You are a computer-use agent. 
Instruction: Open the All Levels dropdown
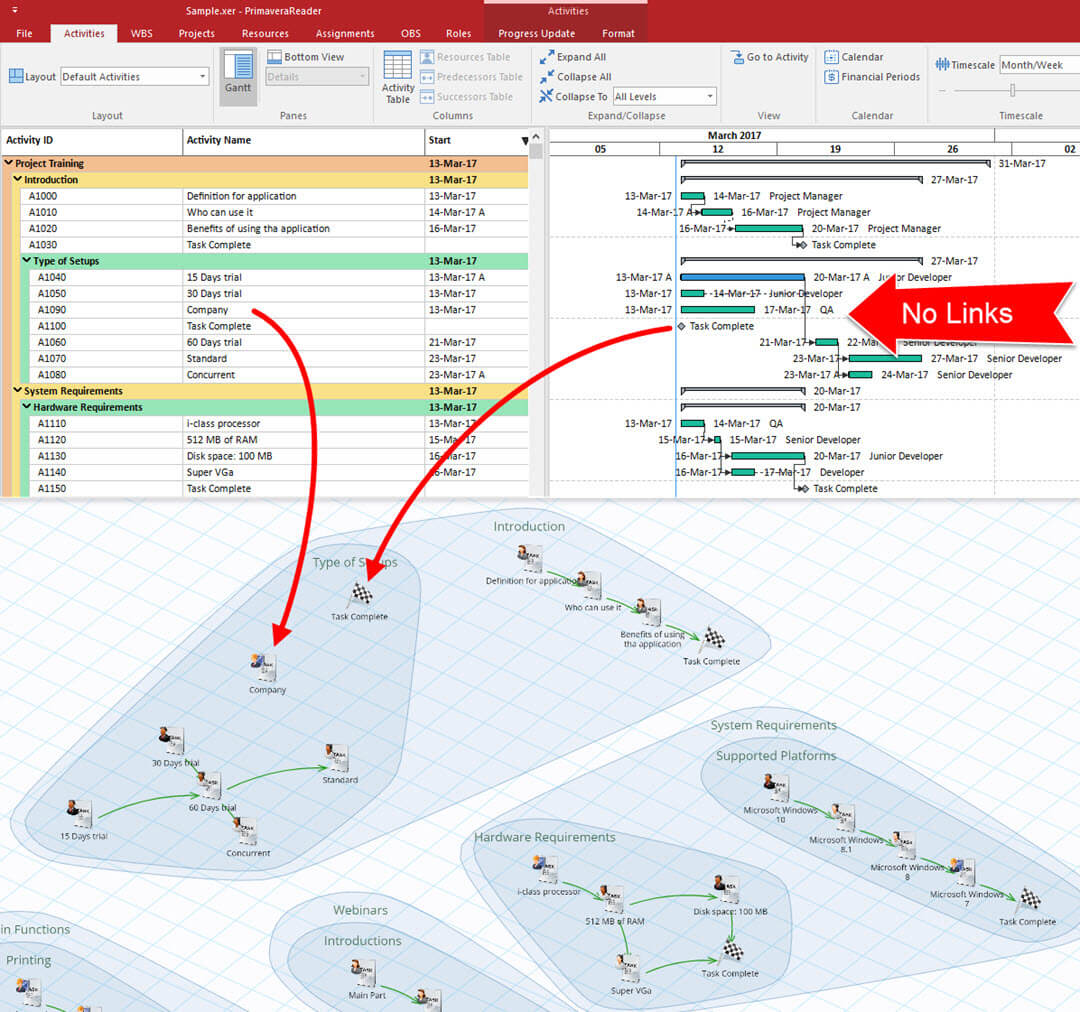664,97
